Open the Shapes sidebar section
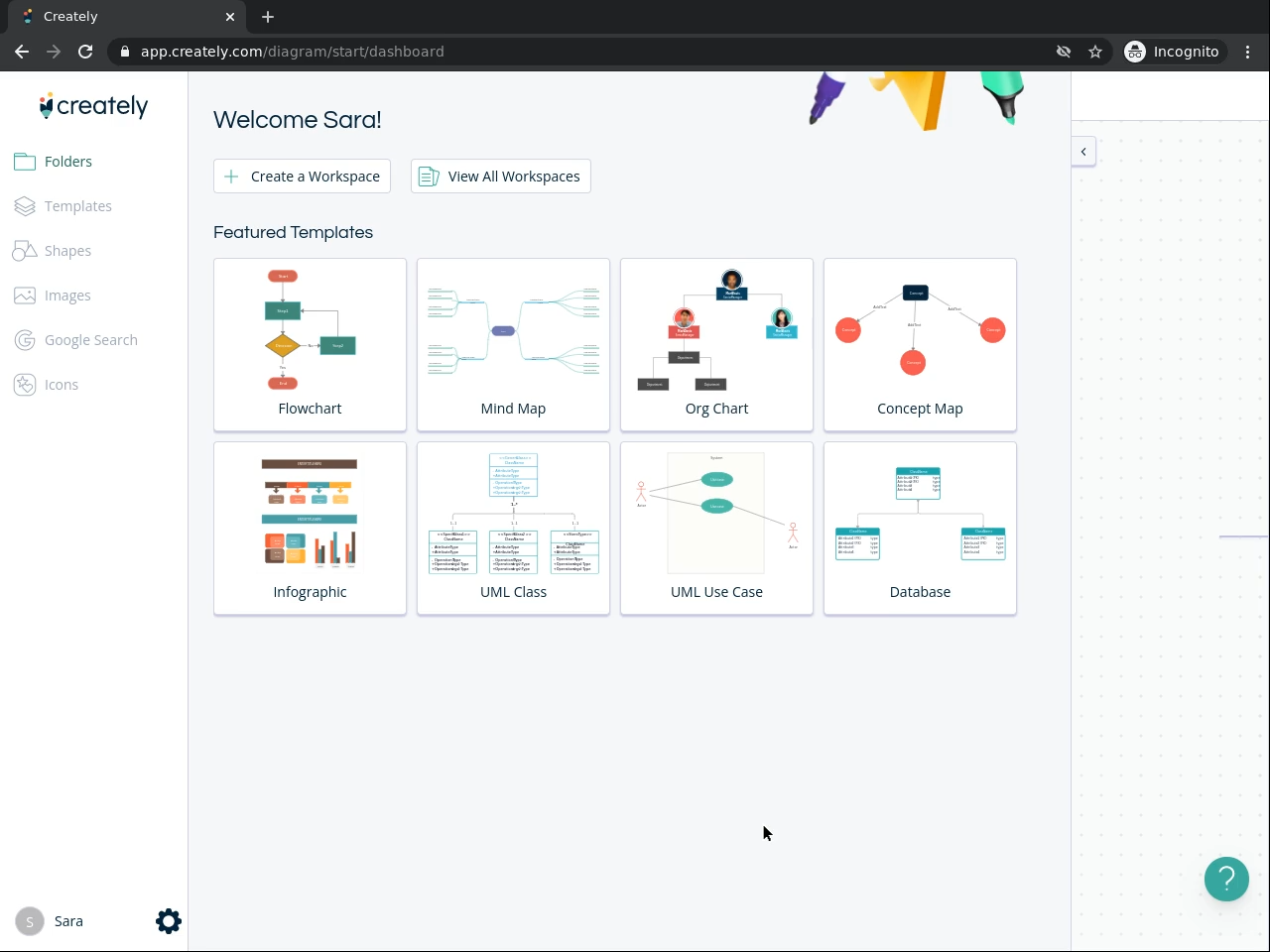 (x=53, y=251)
